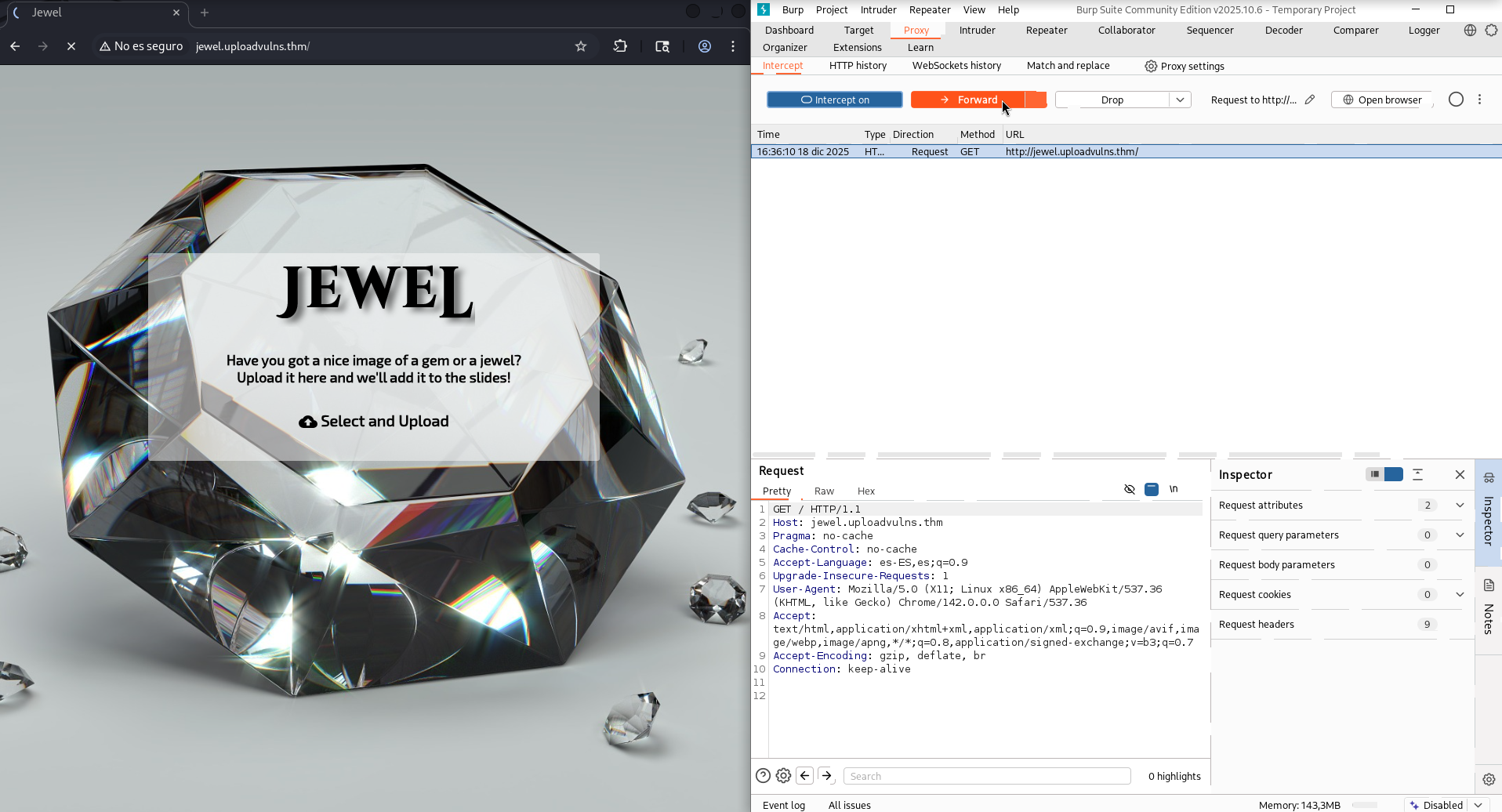Click Select and Upload on Jewel page

(374, 422)
